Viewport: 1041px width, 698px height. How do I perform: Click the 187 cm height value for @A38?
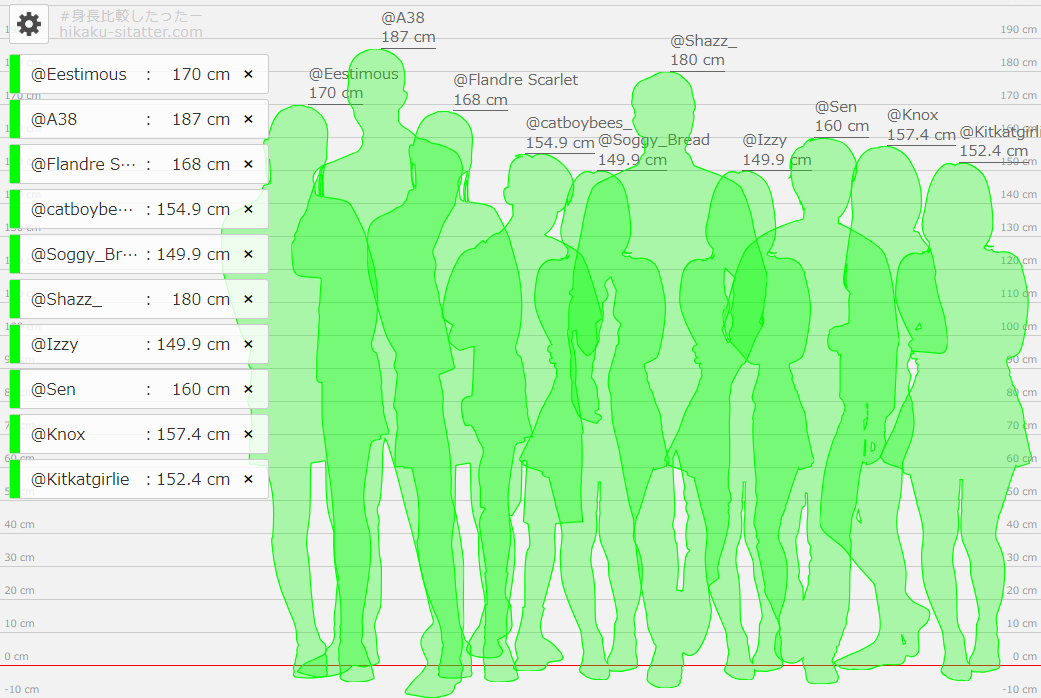pyautogui.click(x=200, y=120)
